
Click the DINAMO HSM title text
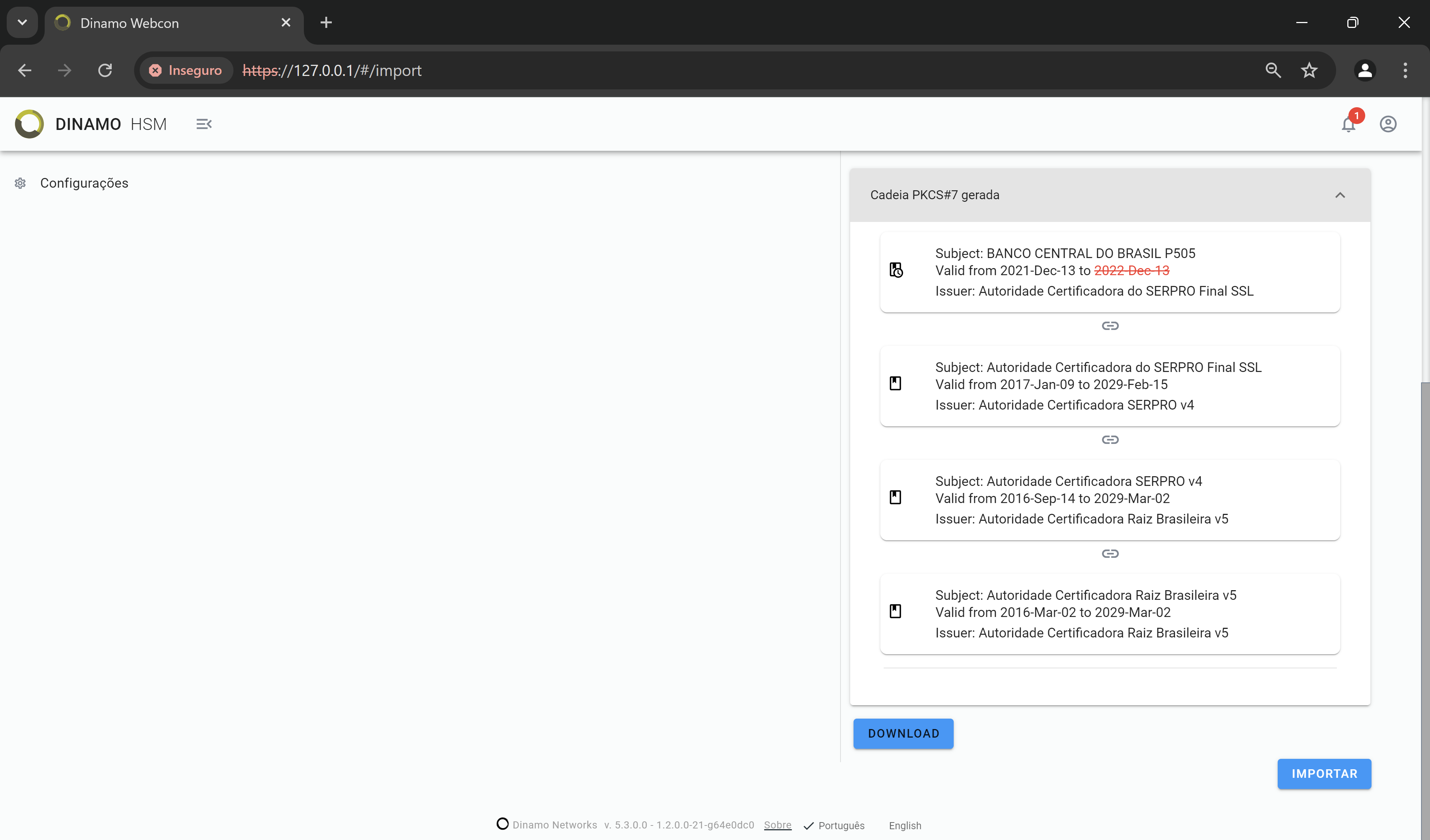point(111,124)
